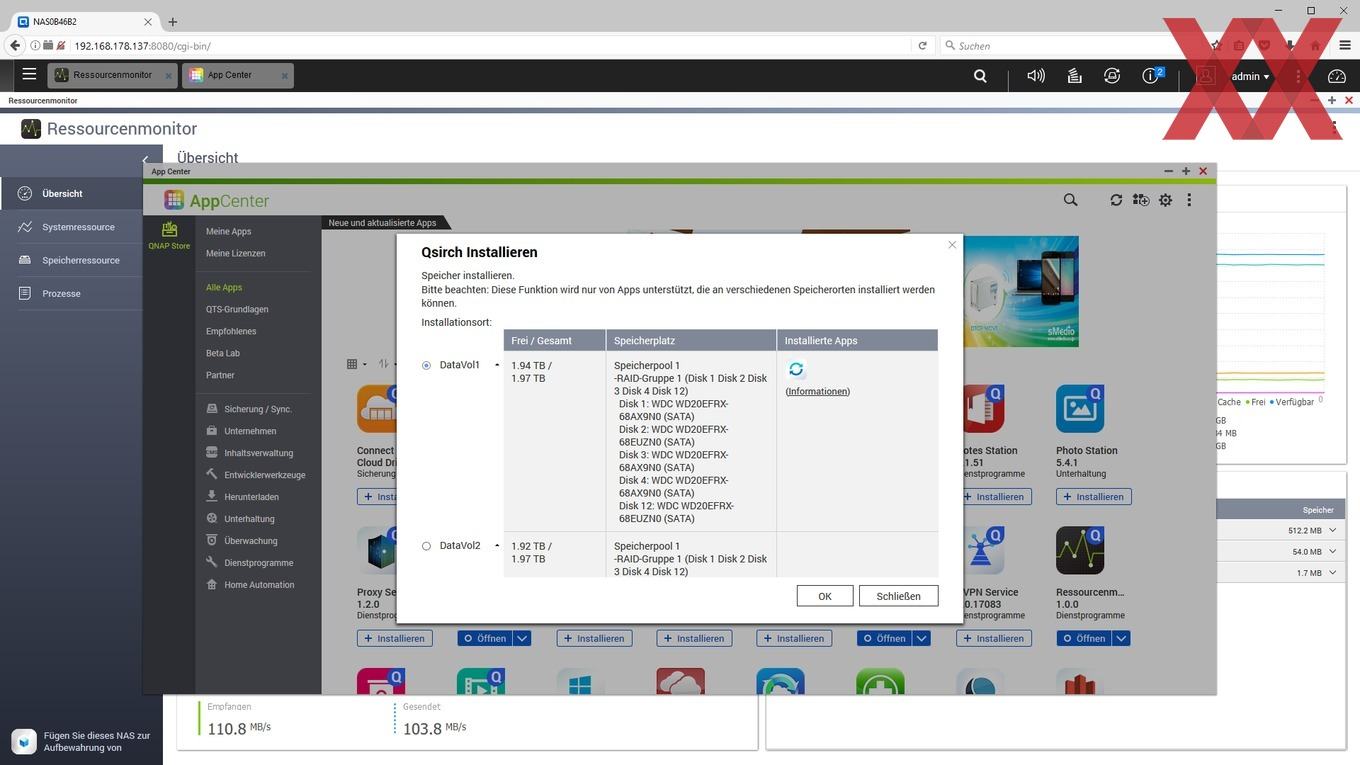1360x765 pixels.
Task: Switch to the App Center taskbar tab
Action: coord(237,75)
